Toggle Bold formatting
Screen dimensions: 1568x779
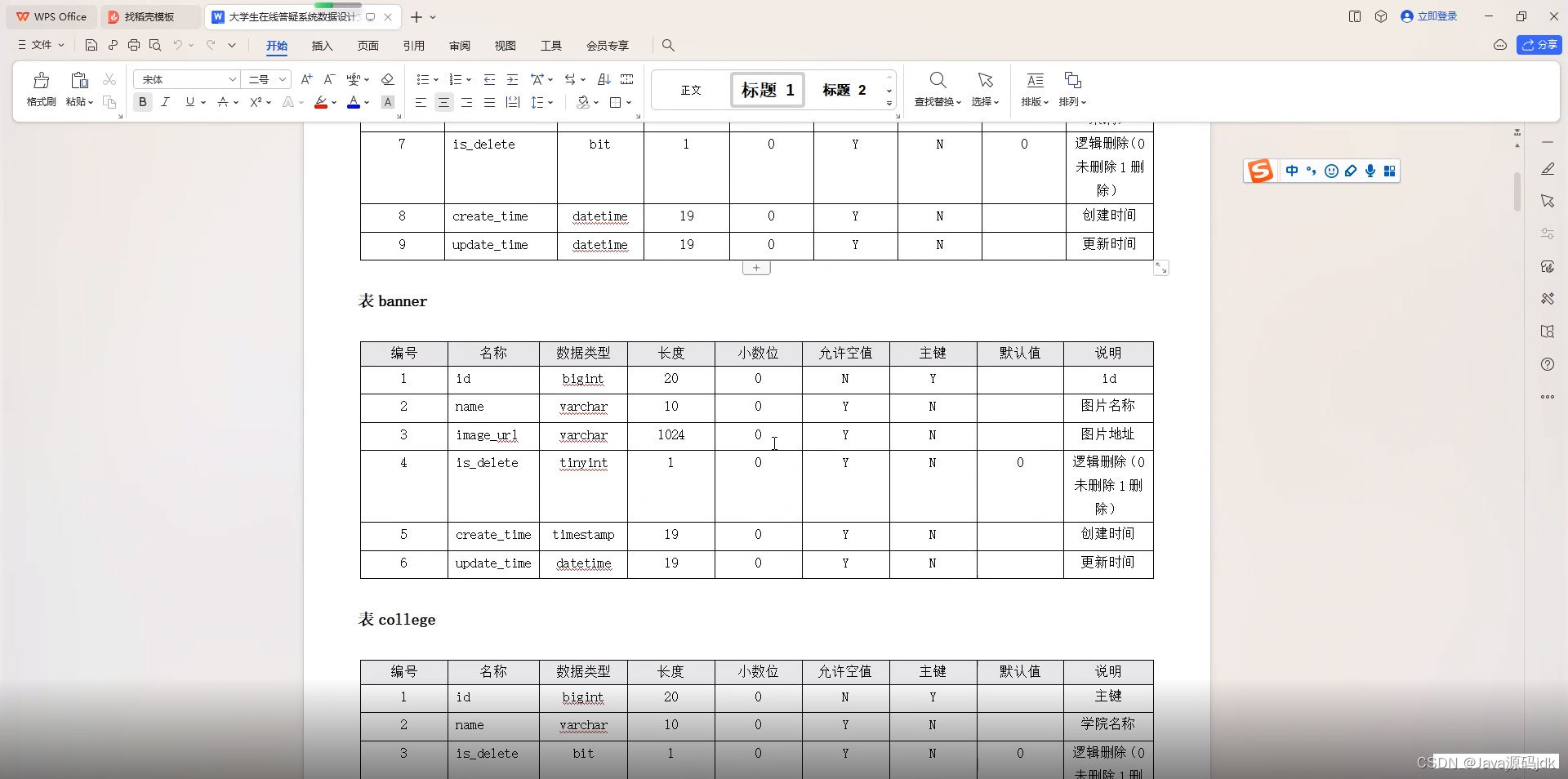pos(143,102)
